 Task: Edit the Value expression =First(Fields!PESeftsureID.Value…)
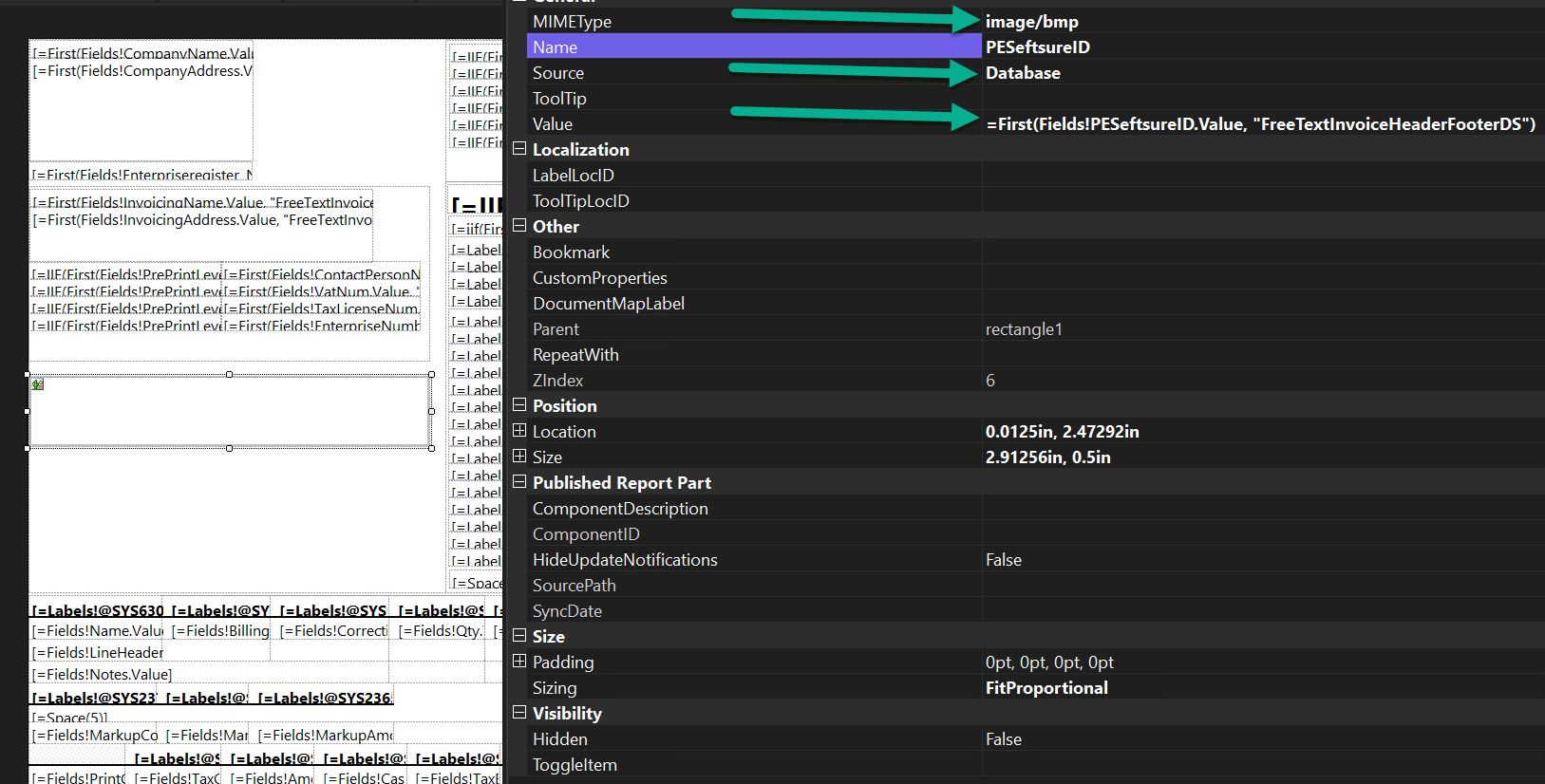[x=1263, y=123]
